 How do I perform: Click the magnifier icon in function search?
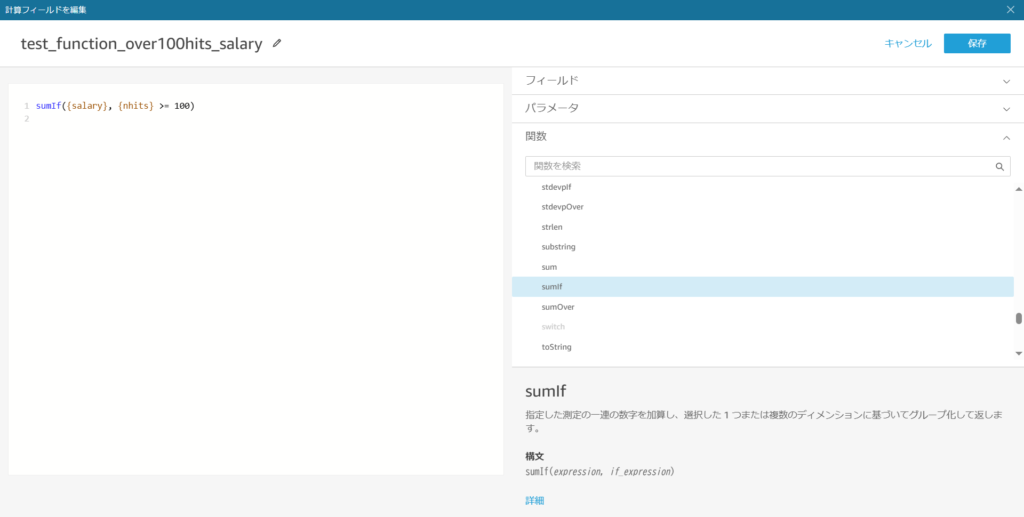(999, 166)
